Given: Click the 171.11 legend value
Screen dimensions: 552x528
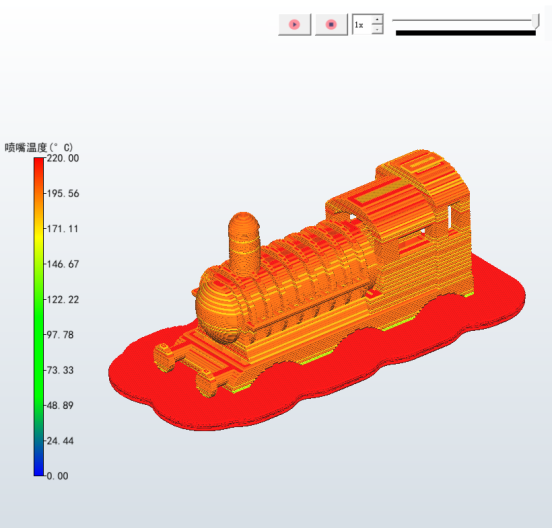Looking at the screenshot, I should click(62, 229).
